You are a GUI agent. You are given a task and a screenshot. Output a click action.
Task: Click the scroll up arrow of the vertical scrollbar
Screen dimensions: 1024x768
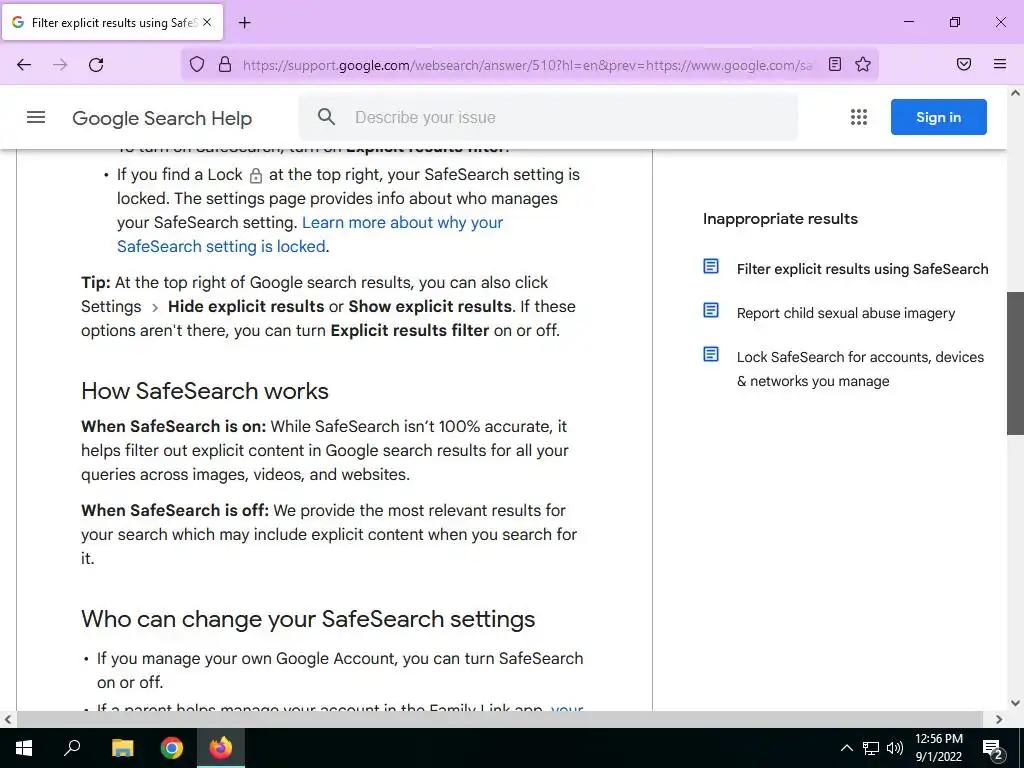click(x=1015, y=93)
